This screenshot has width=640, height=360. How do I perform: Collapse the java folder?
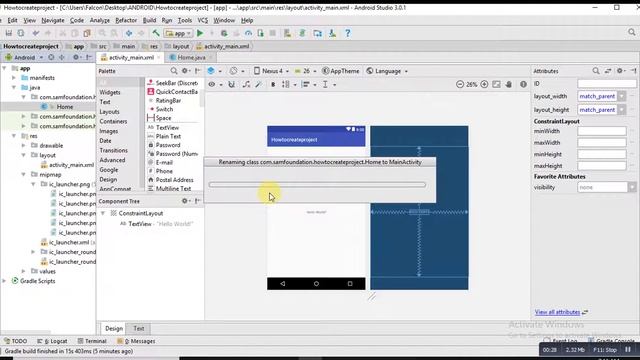[14, 87]
